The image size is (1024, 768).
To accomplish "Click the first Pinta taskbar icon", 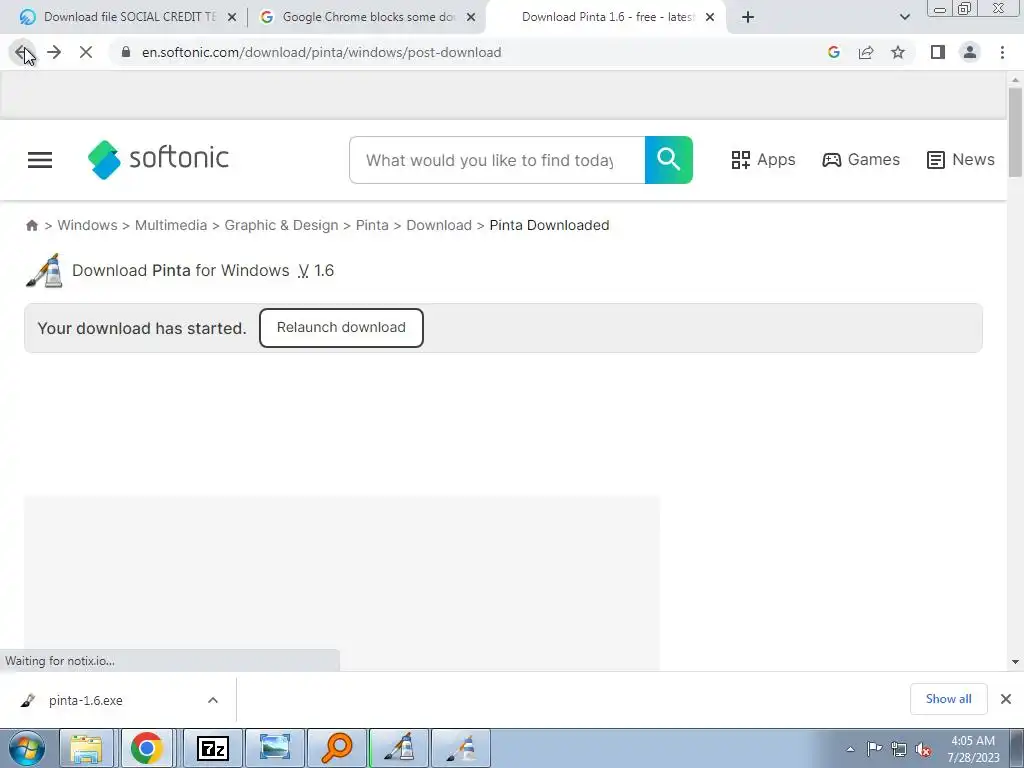I will pos(399,748).
